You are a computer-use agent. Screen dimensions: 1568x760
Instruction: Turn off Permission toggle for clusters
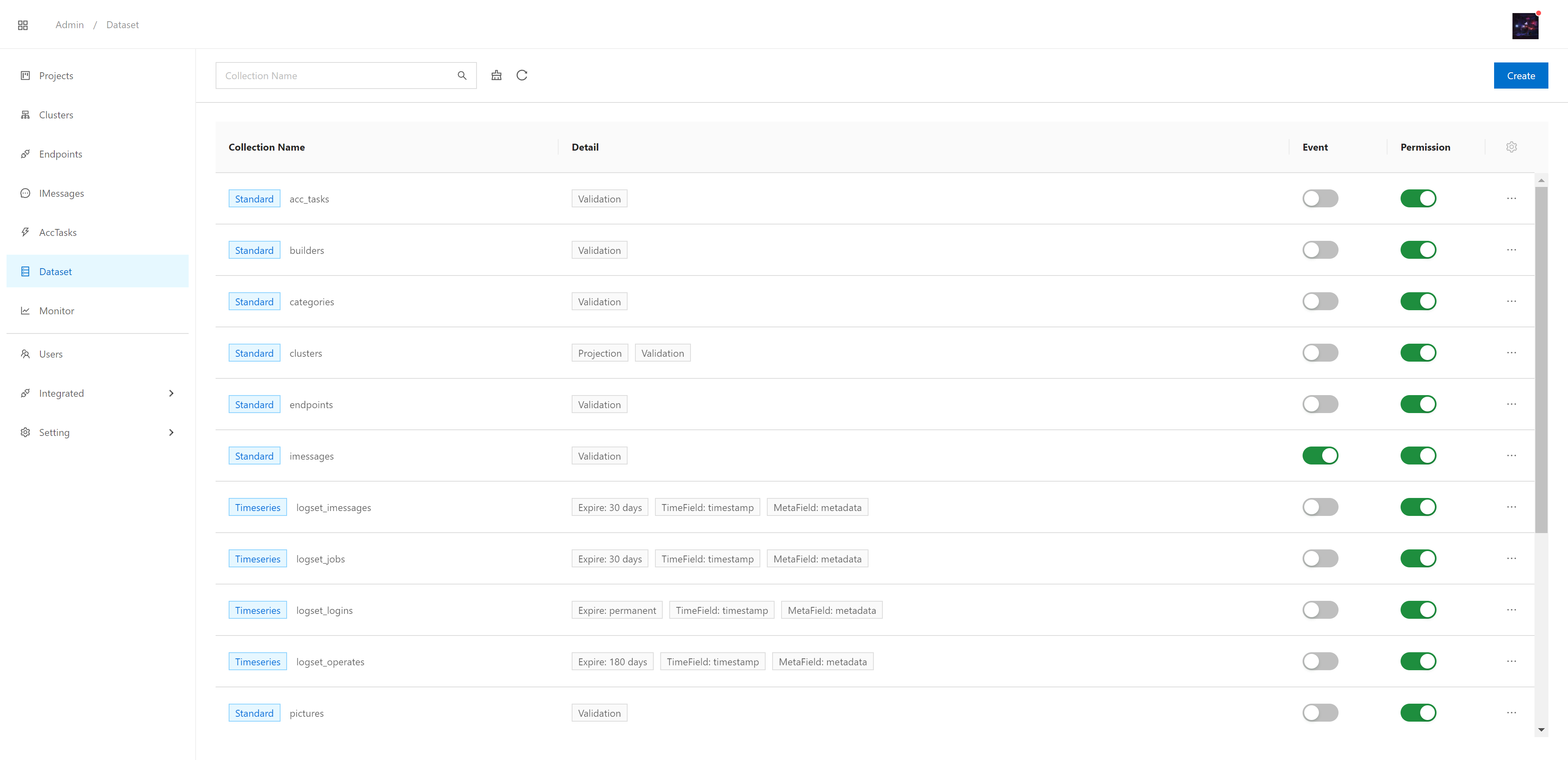pyautogui.click(x=1418, y=353)
